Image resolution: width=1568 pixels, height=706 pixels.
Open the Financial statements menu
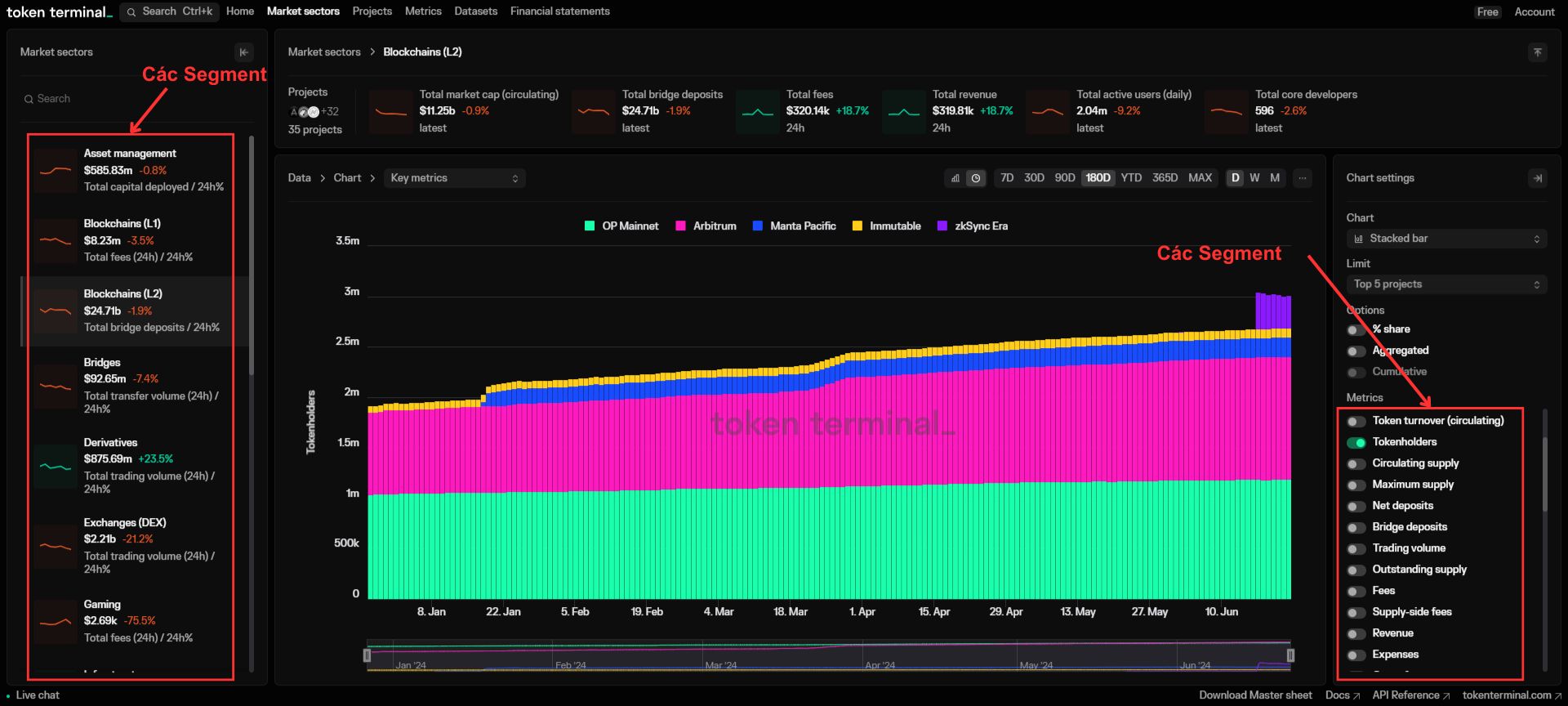point(559,11)
